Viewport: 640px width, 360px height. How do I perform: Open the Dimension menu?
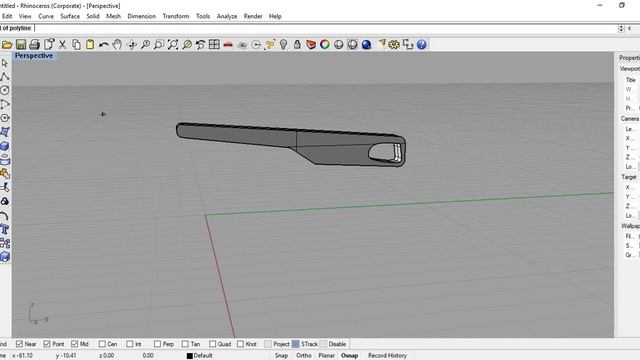tap(142, 16)
